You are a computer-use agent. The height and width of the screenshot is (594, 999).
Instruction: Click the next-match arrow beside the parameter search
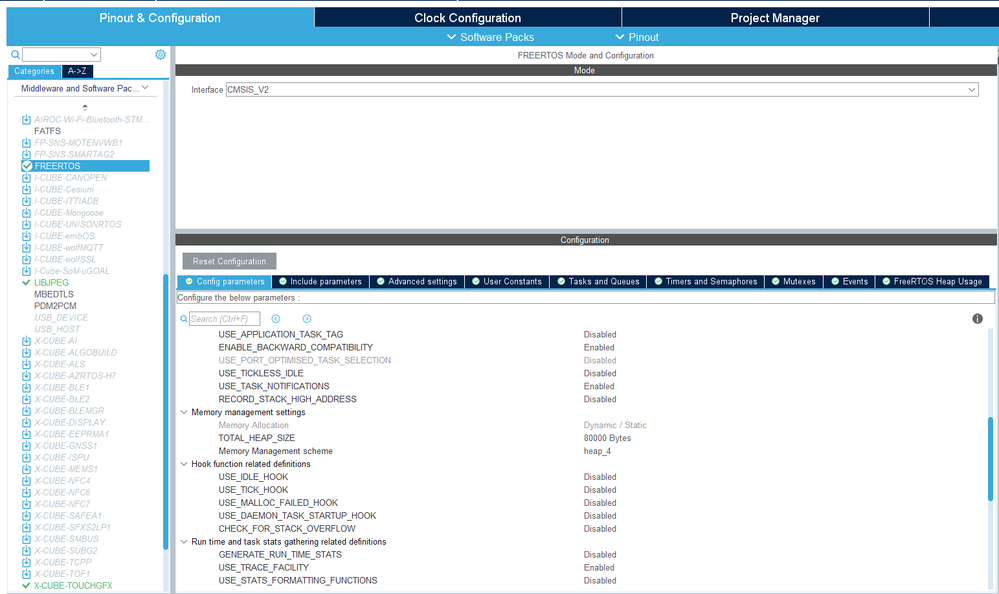tap(306, 318)
